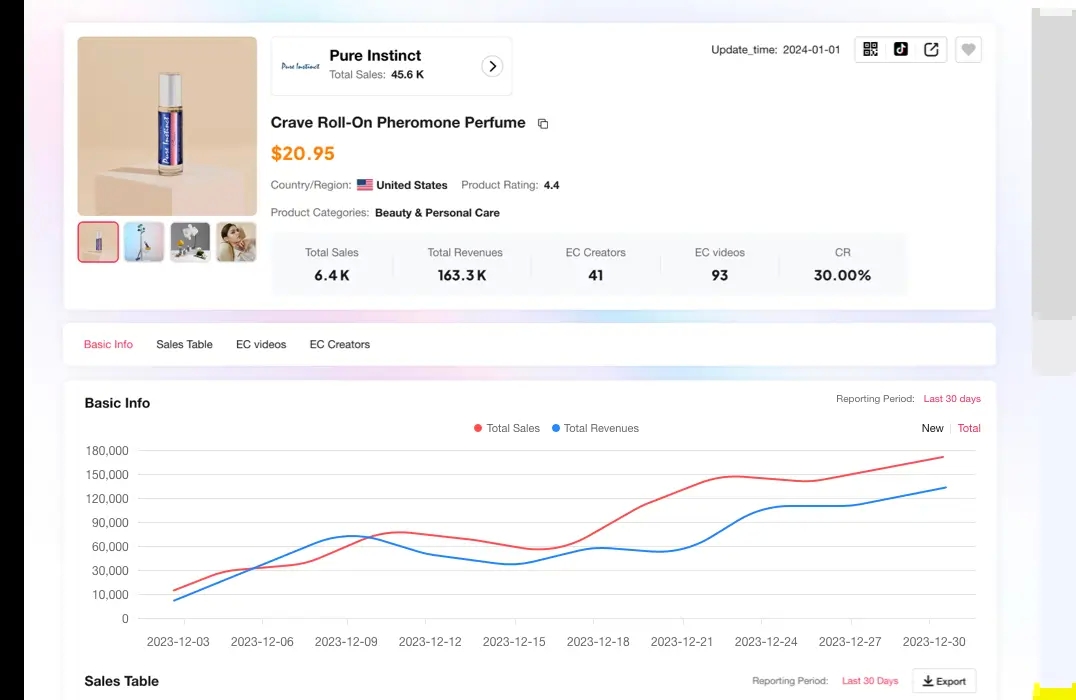Click the download icon on Export

coord(928,681)
